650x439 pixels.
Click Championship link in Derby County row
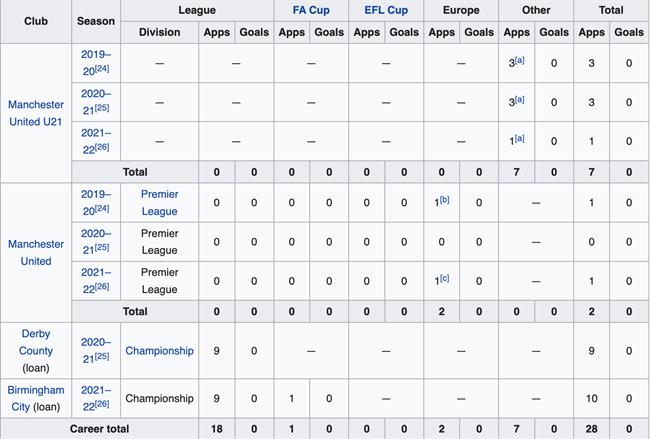tap(159, 351)
